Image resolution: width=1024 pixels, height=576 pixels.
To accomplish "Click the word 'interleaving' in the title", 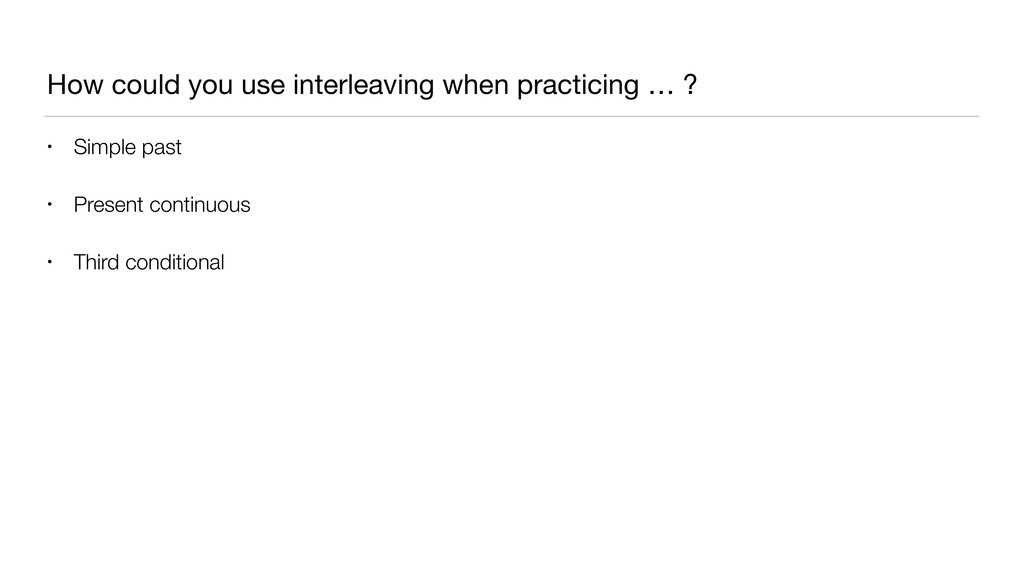I will point(364,87).
